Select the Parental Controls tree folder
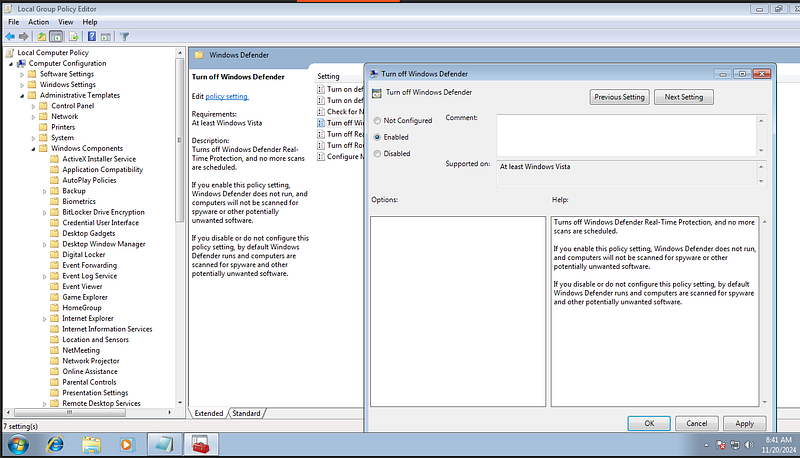Viewport: 800px width, 458px height. point(89,382)
